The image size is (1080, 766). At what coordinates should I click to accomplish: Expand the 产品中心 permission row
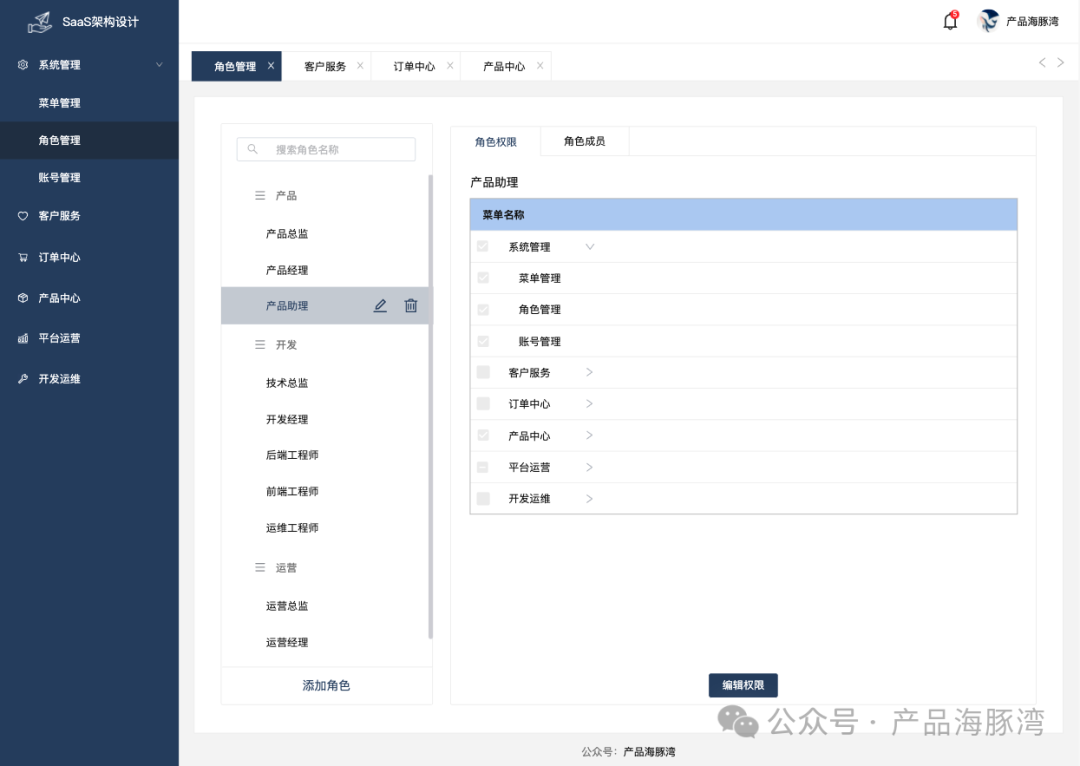pos(588,435)
